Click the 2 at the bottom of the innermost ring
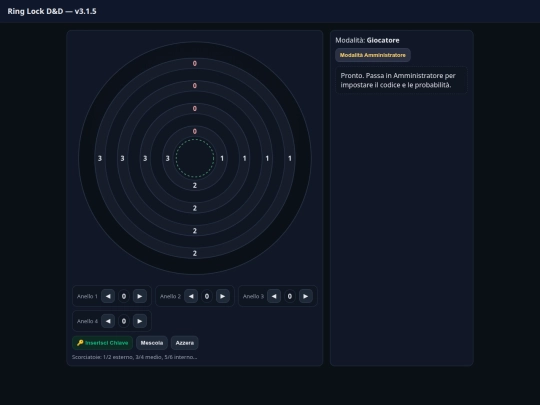 pos(195,186)
